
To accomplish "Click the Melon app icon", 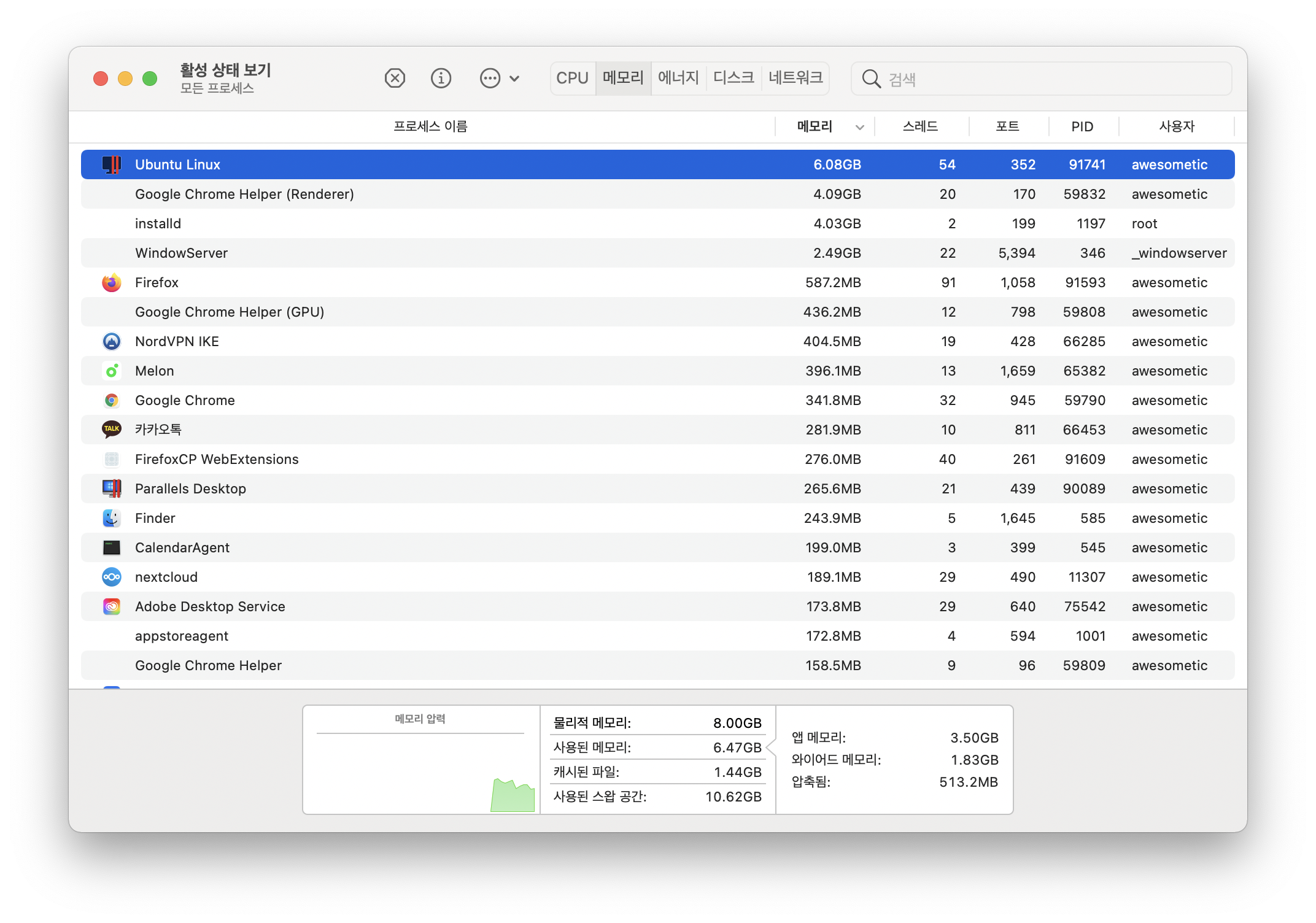I will [112, 371].
